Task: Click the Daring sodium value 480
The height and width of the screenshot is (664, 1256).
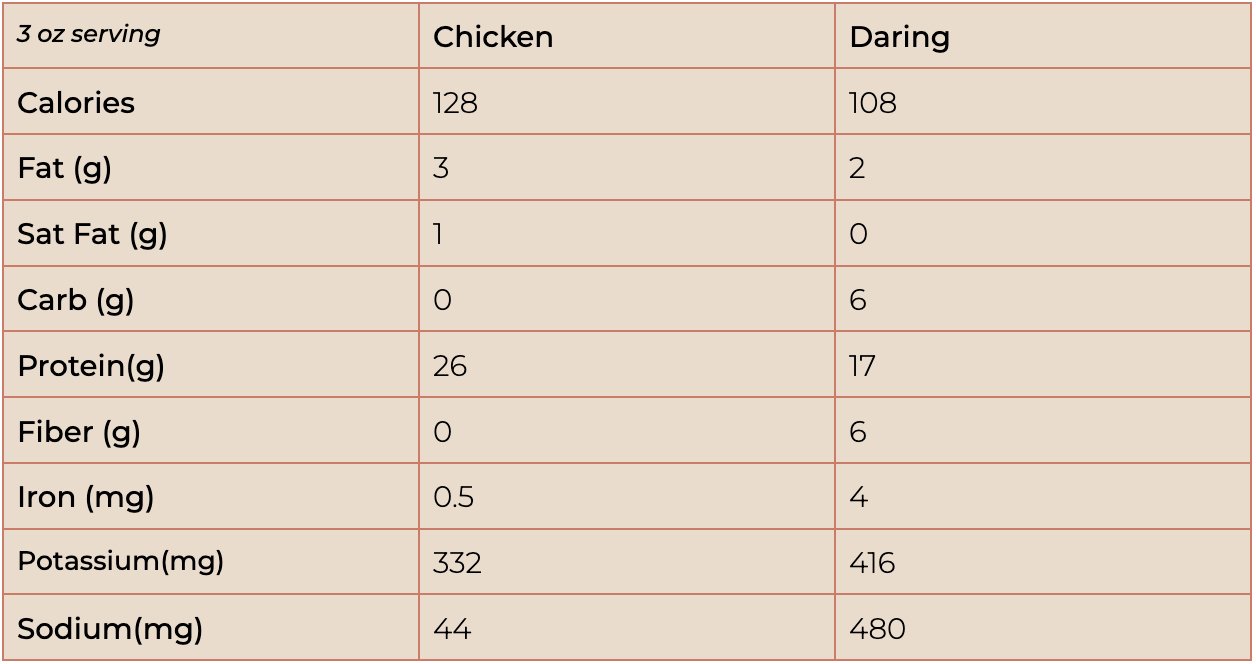Action: click(877, 629)
